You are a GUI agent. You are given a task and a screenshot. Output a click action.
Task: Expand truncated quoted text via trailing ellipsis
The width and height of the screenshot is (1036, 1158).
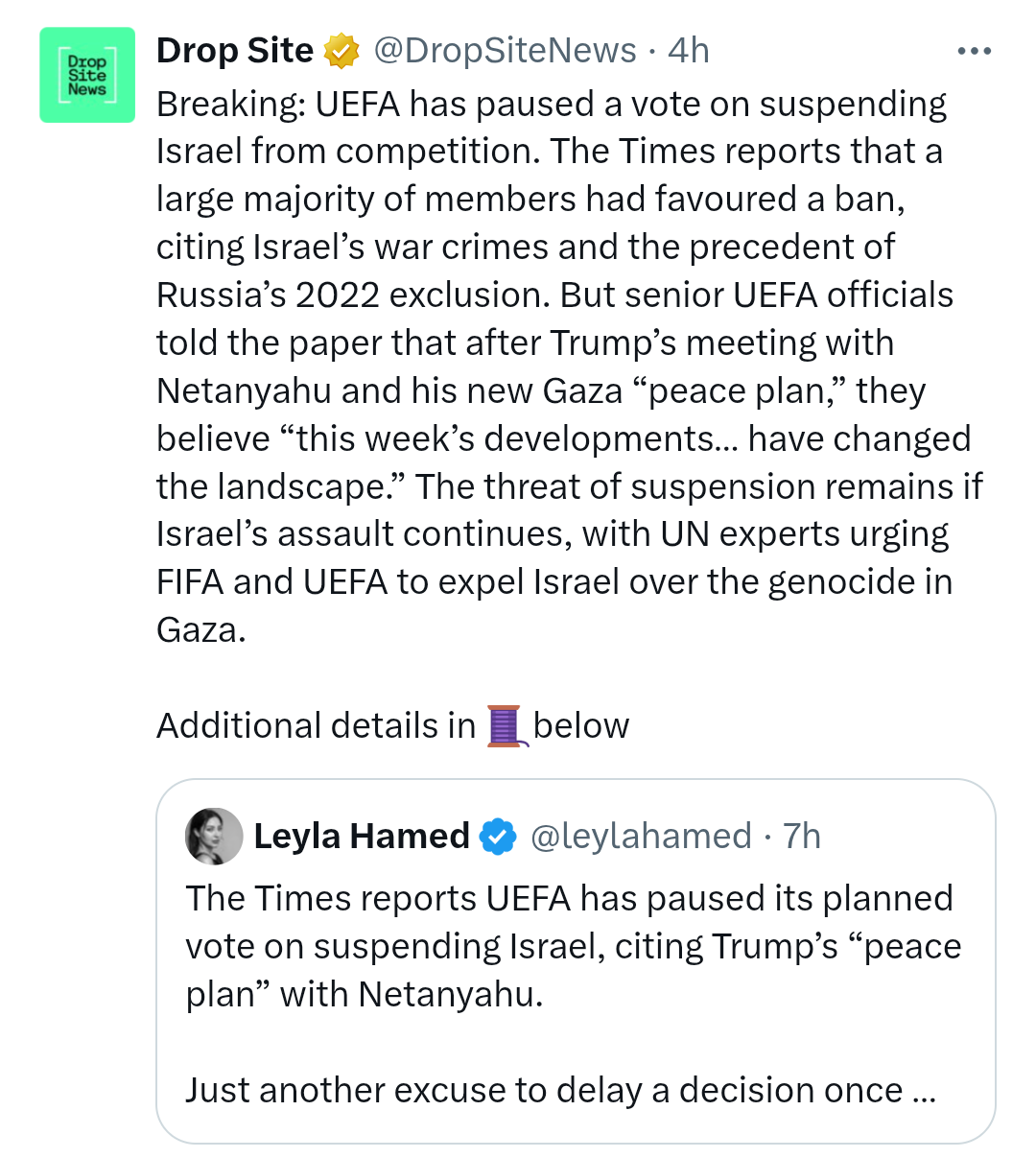point(924,1091)
